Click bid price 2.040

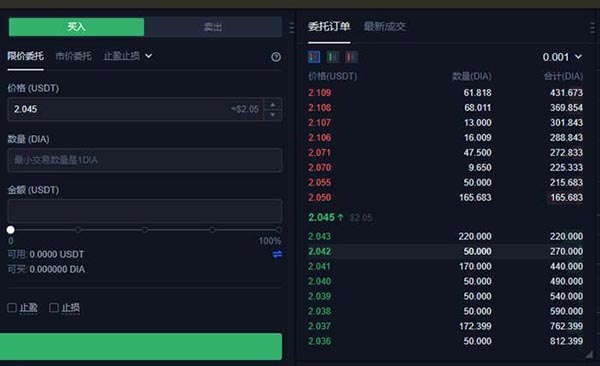coord(320,281)
